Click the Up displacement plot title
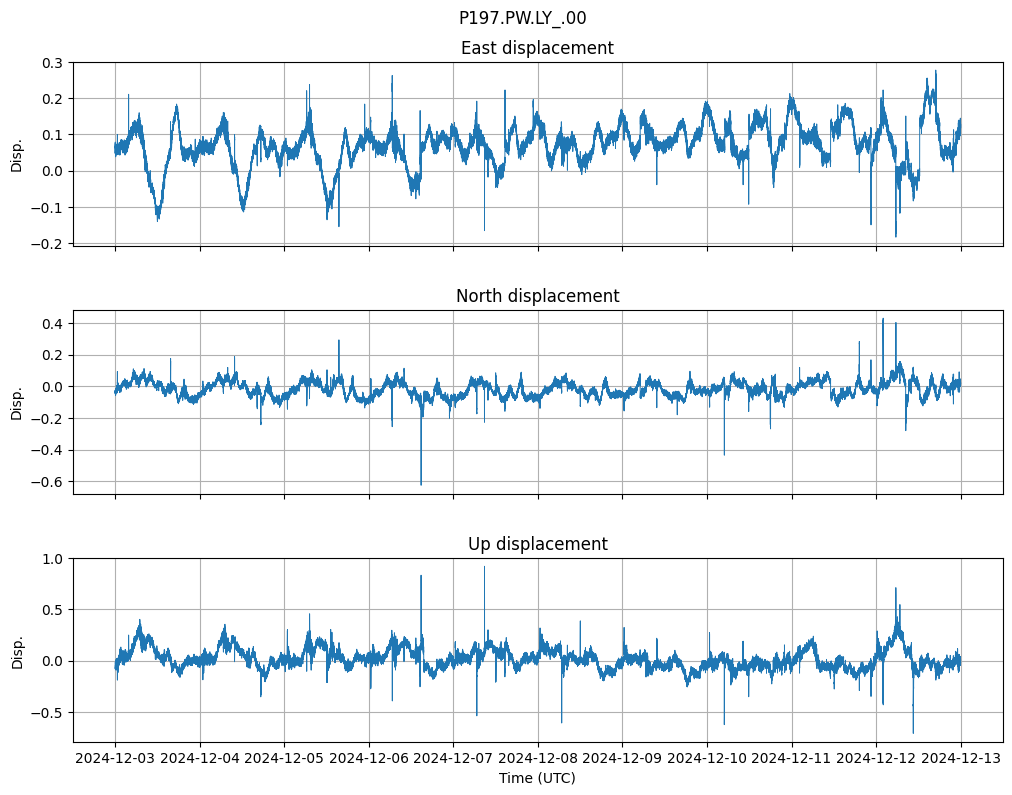 (537, 544)
